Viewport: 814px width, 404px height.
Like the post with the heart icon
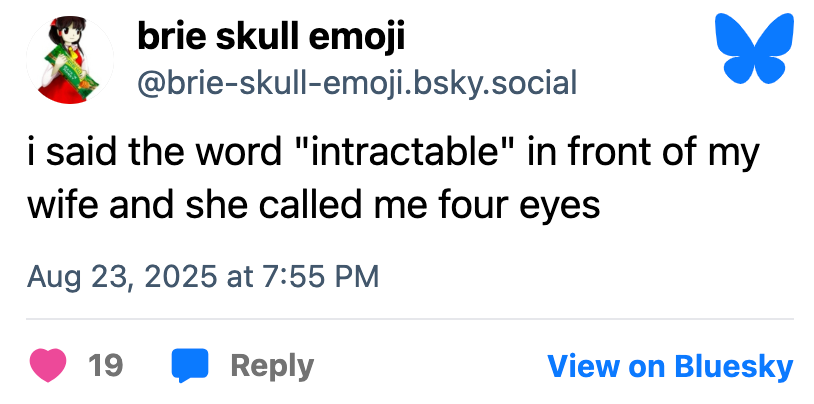point(48,365)
